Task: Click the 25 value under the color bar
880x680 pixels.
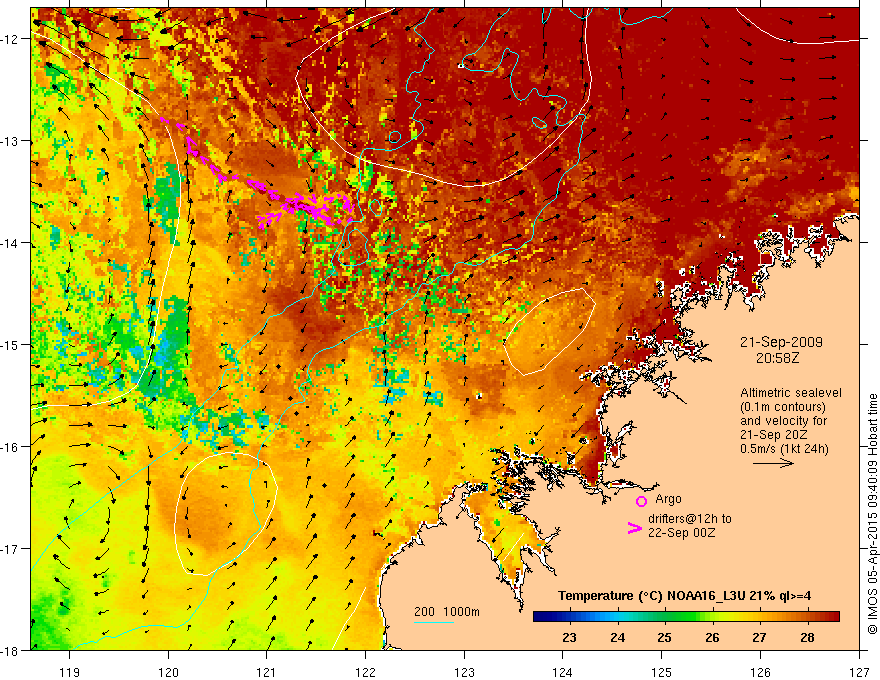Action: pos(664,638)
